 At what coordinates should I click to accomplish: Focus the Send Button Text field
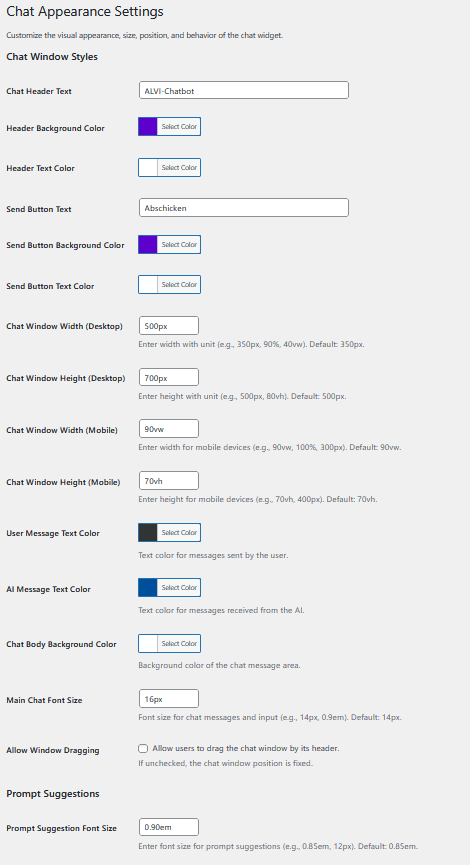click(244, 208)
